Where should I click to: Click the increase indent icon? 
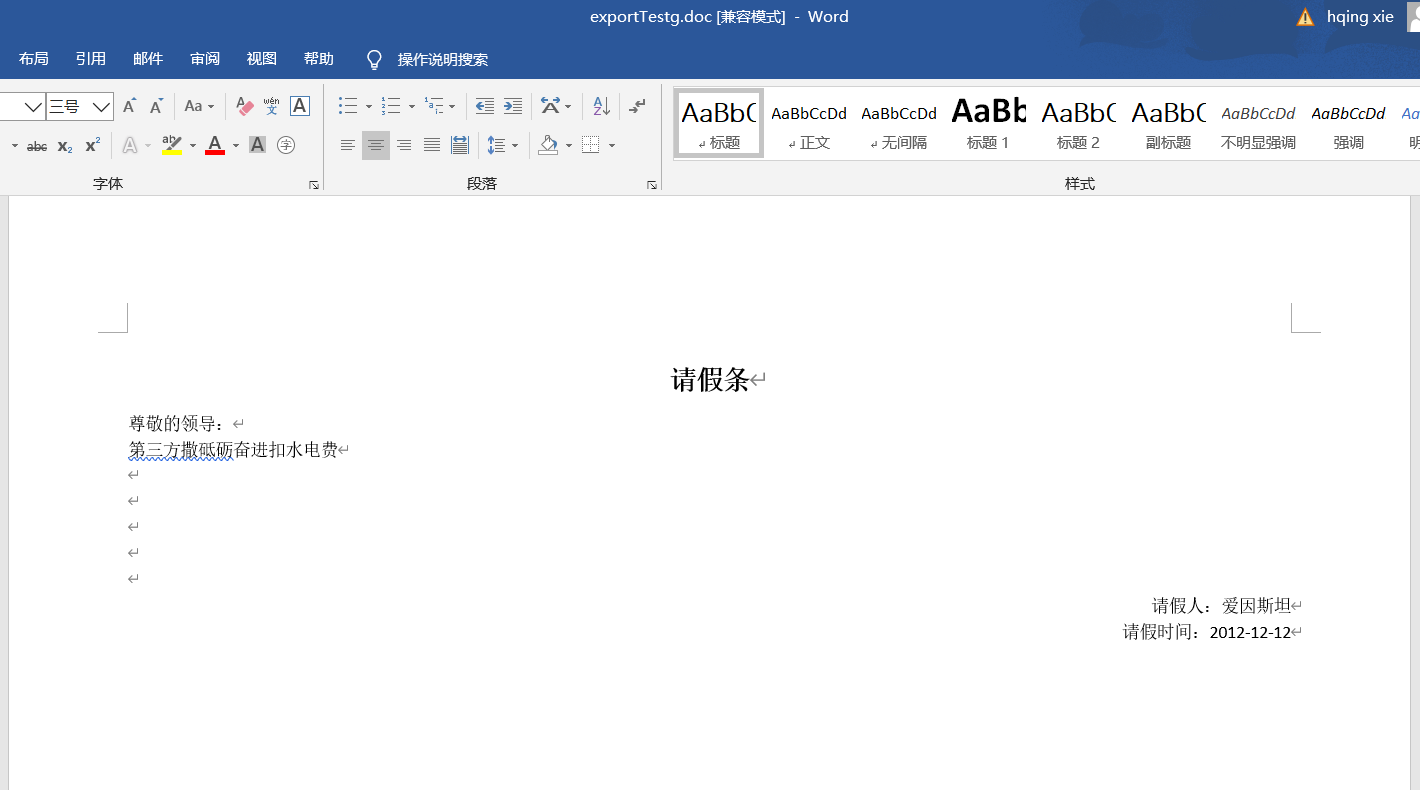pos(513,105)
